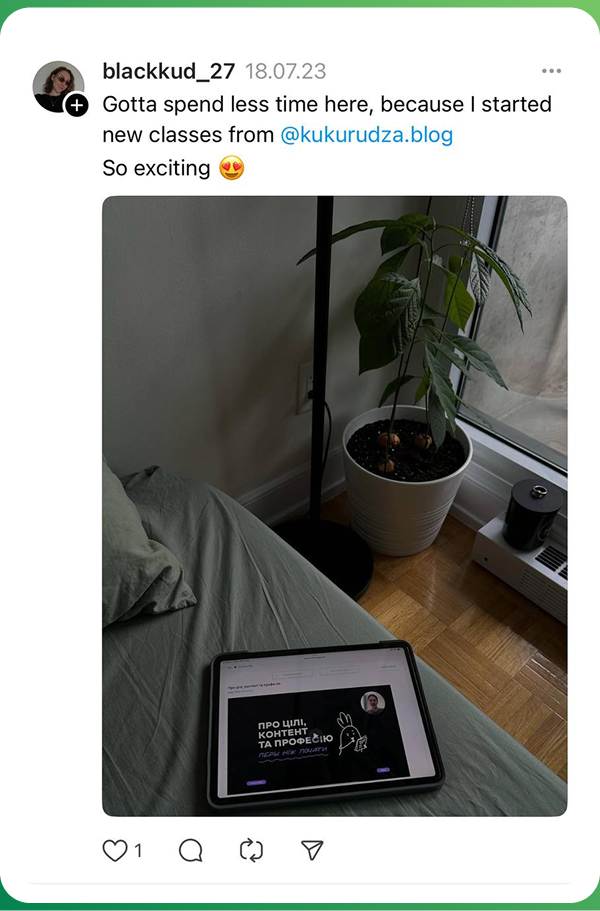This screenshot has width=600, height=911.
Task: Open the blackkud_27 username profile link
Action: pos(168,71)
